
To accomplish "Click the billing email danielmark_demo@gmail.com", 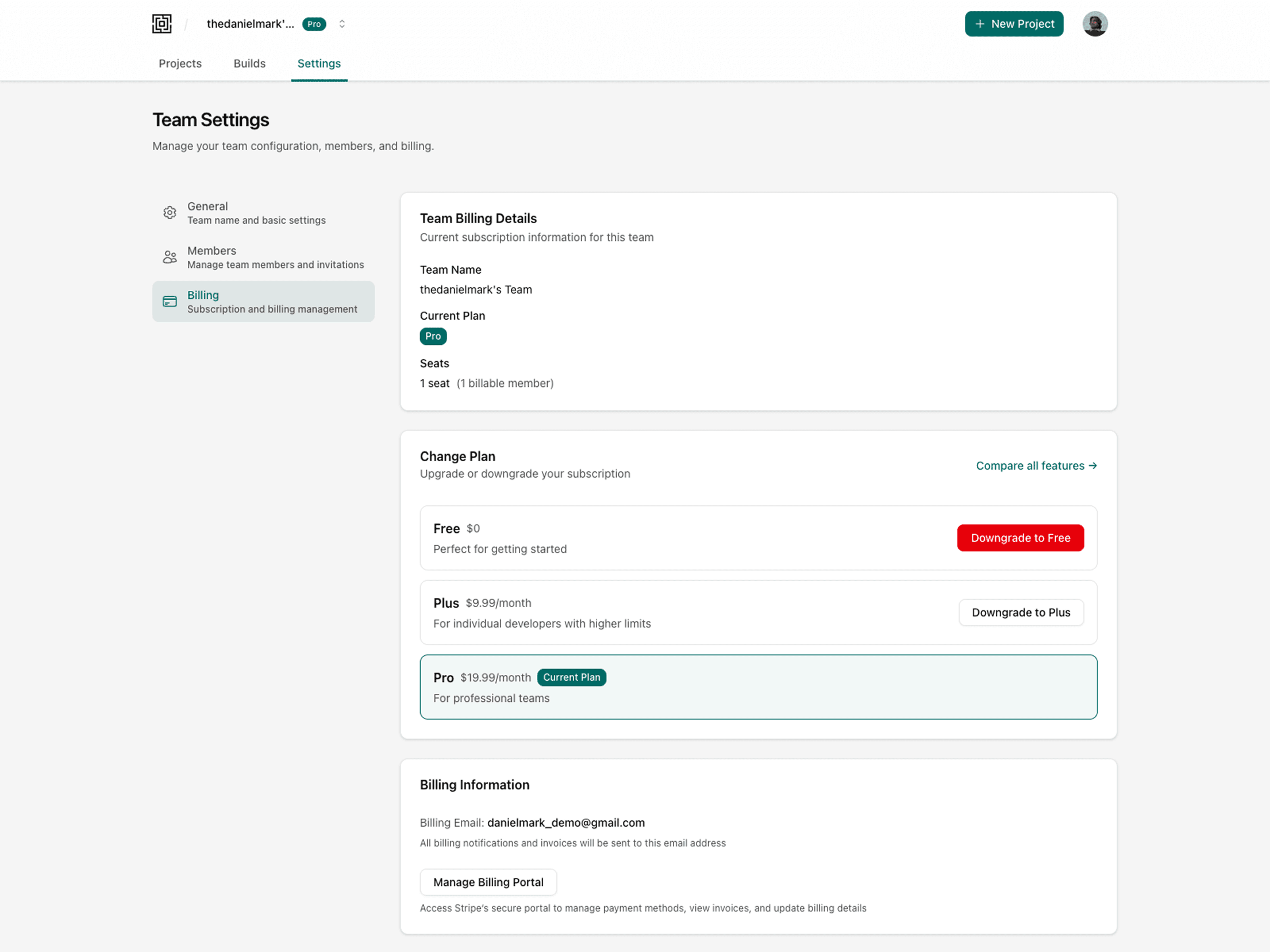I will coord(566,822).
